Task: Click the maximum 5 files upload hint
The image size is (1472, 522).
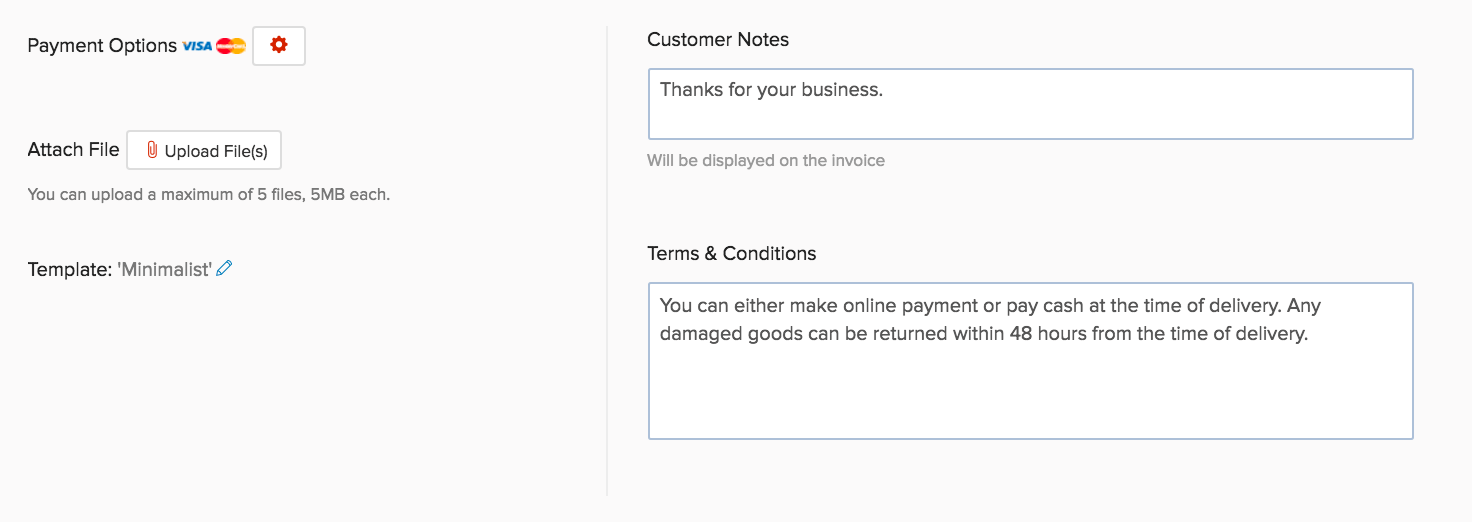Action: pos(208,194)
